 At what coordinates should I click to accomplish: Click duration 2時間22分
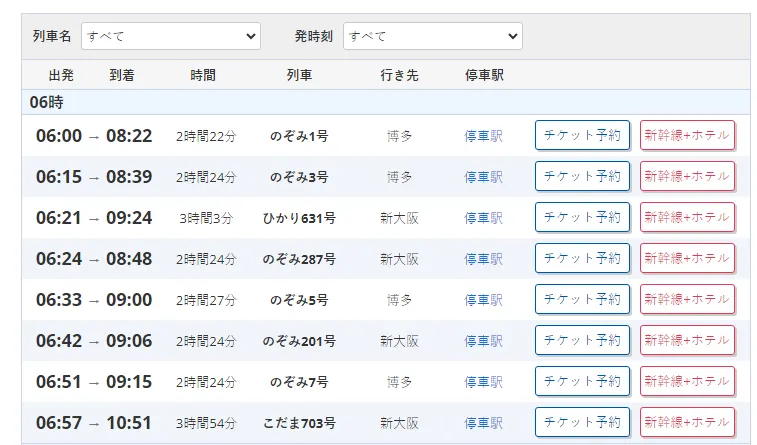(206, 137)
